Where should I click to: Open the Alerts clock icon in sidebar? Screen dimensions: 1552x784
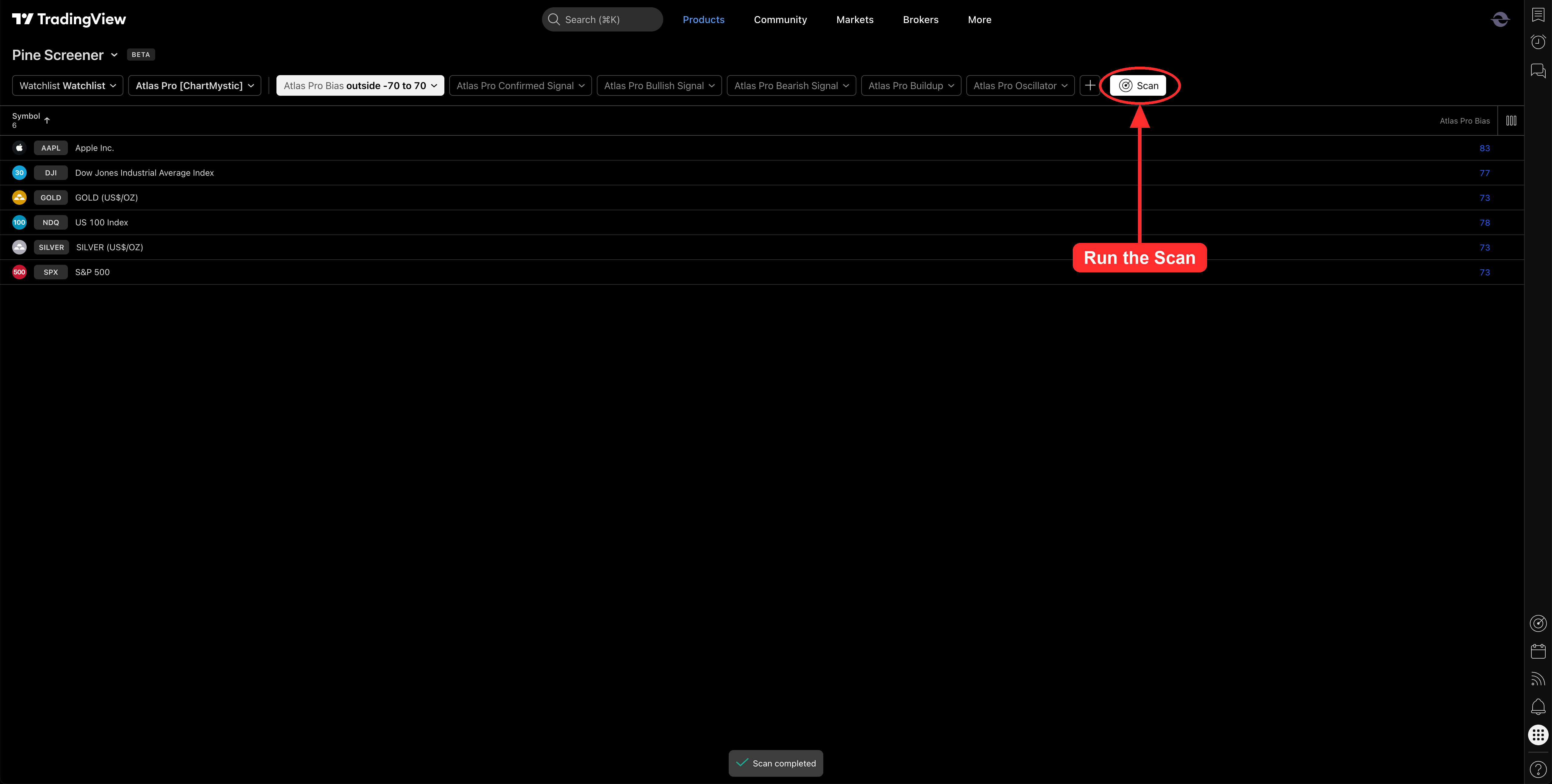1538,42
